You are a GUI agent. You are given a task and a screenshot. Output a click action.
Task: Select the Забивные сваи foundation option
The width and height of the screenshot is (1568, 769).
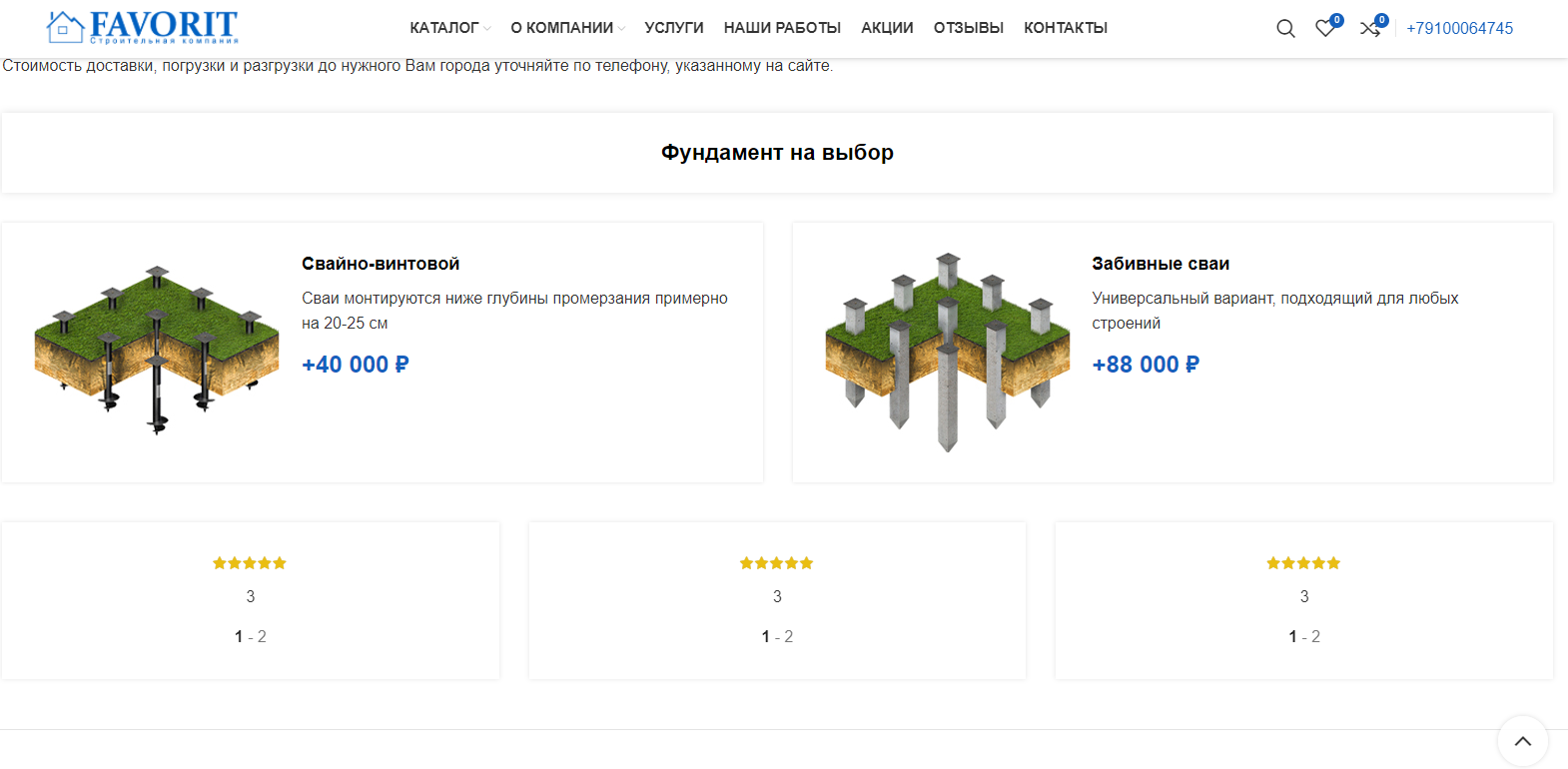1161,264
